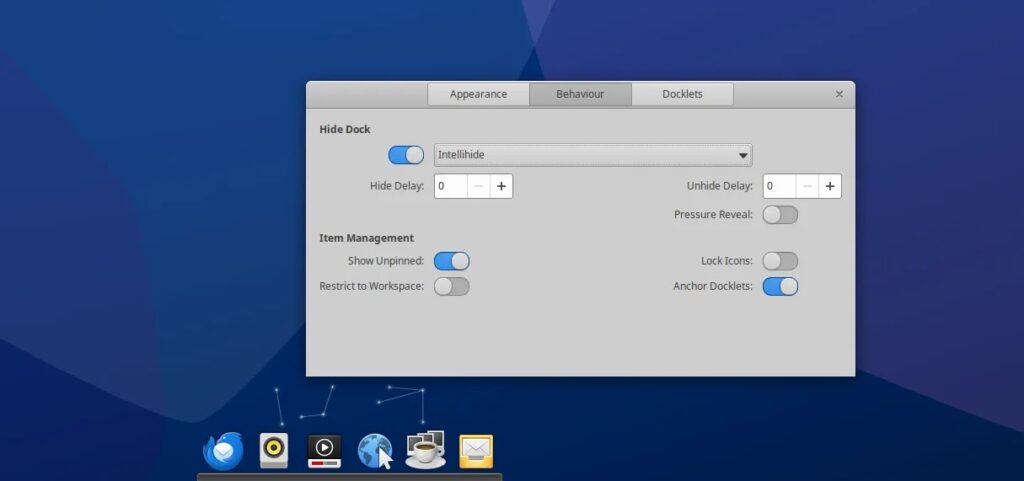The image size is (1024, 481).
Task: Decrease Unhide Delay with minus button
Action: pyautogui.click(x=807, y=186)
